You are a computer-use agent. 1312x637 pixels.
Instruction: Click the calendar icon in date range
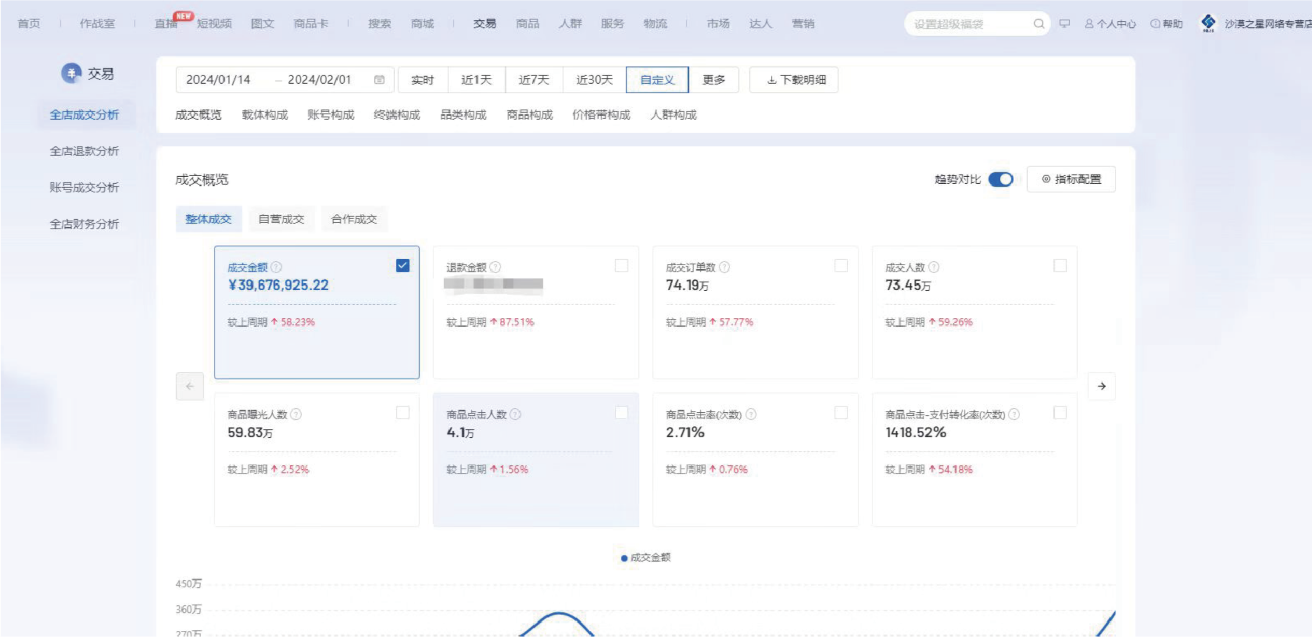point(379,80)
